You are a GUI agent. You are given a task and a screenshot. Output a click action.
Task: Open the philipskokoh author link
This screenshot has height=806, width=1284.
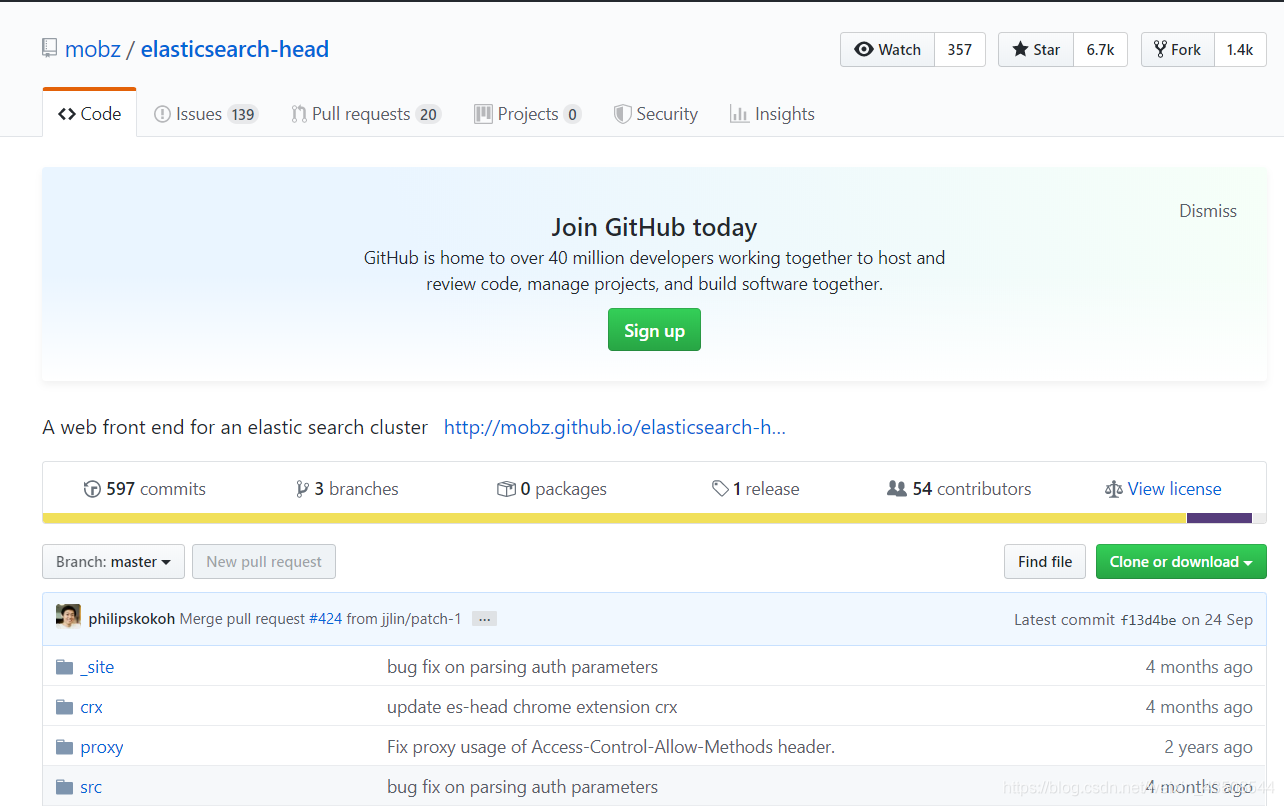pyautogui.click(x=132, y=619)
